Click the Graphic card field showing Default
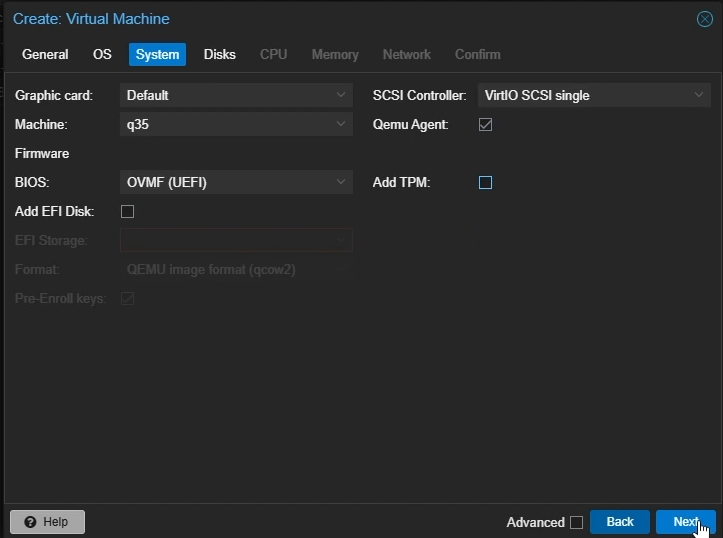723x538 pixels. [x=225, y=96]
